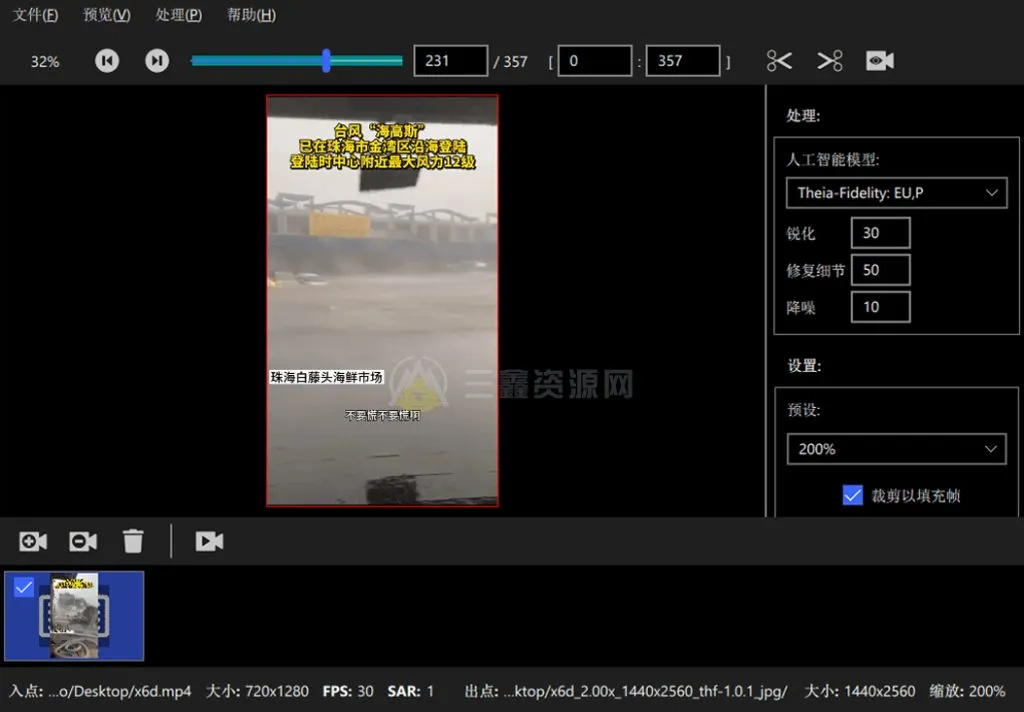Click the add video icon

[x=32, y=540]
